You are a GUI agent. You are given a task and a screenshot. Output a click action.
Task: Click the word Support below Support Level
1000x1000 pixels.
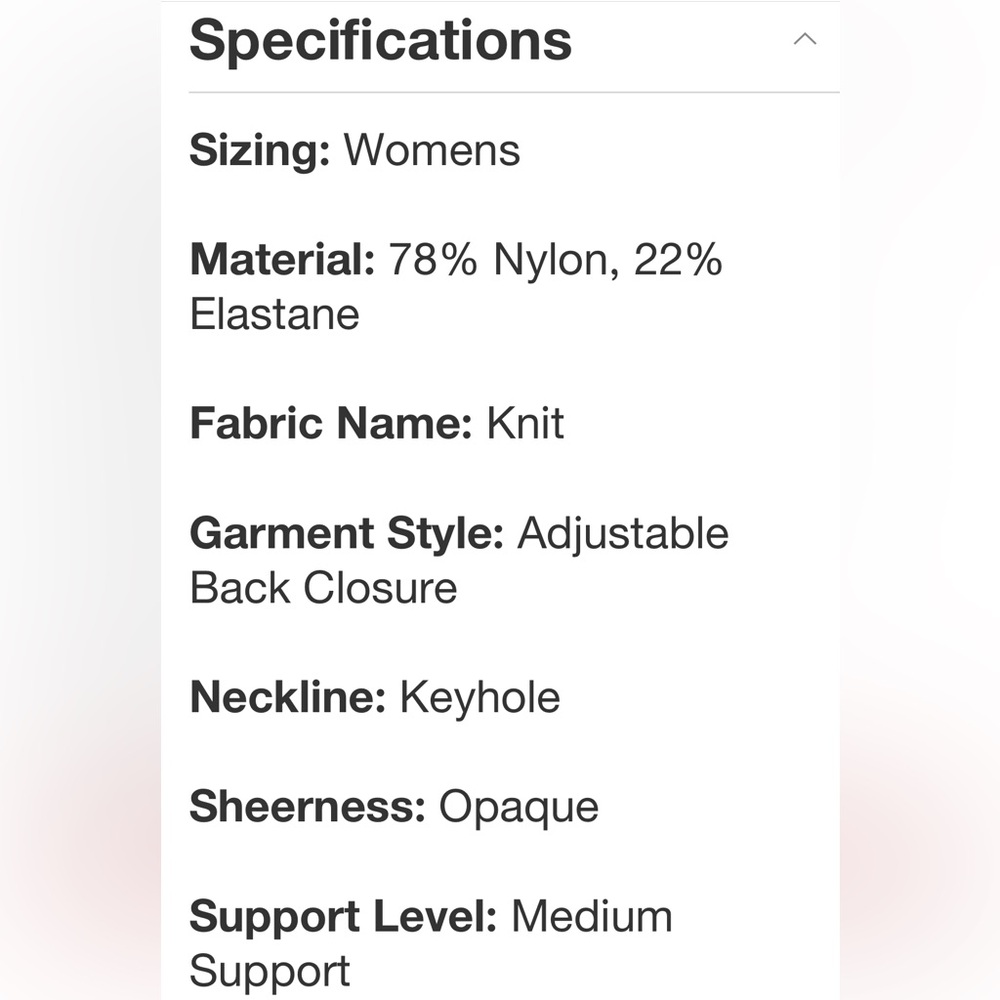click(x=270, y=971)
